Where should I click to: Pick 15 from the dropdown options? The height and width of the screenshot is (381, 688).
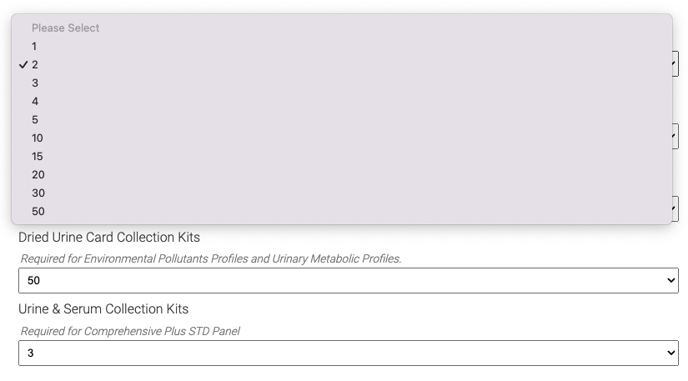[342, 157]
